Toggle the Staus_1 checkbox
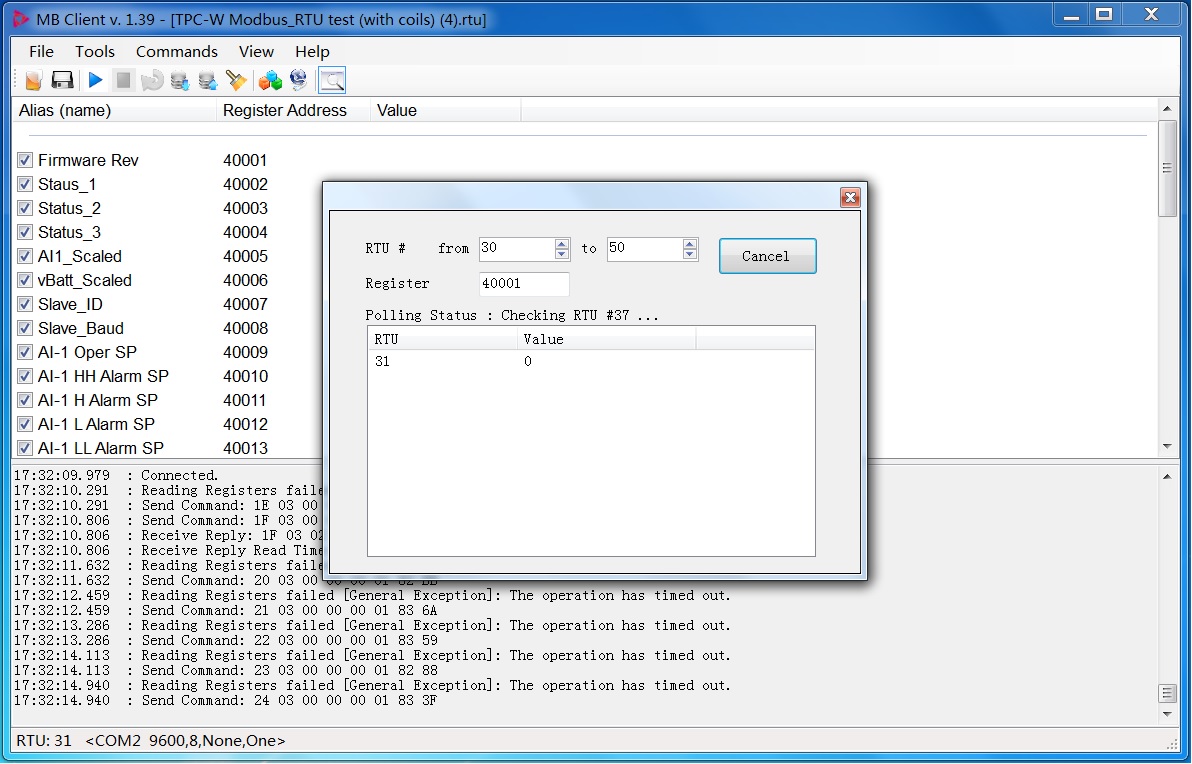The width and height of the screenshot is (1192, 764). pos(25,185)
